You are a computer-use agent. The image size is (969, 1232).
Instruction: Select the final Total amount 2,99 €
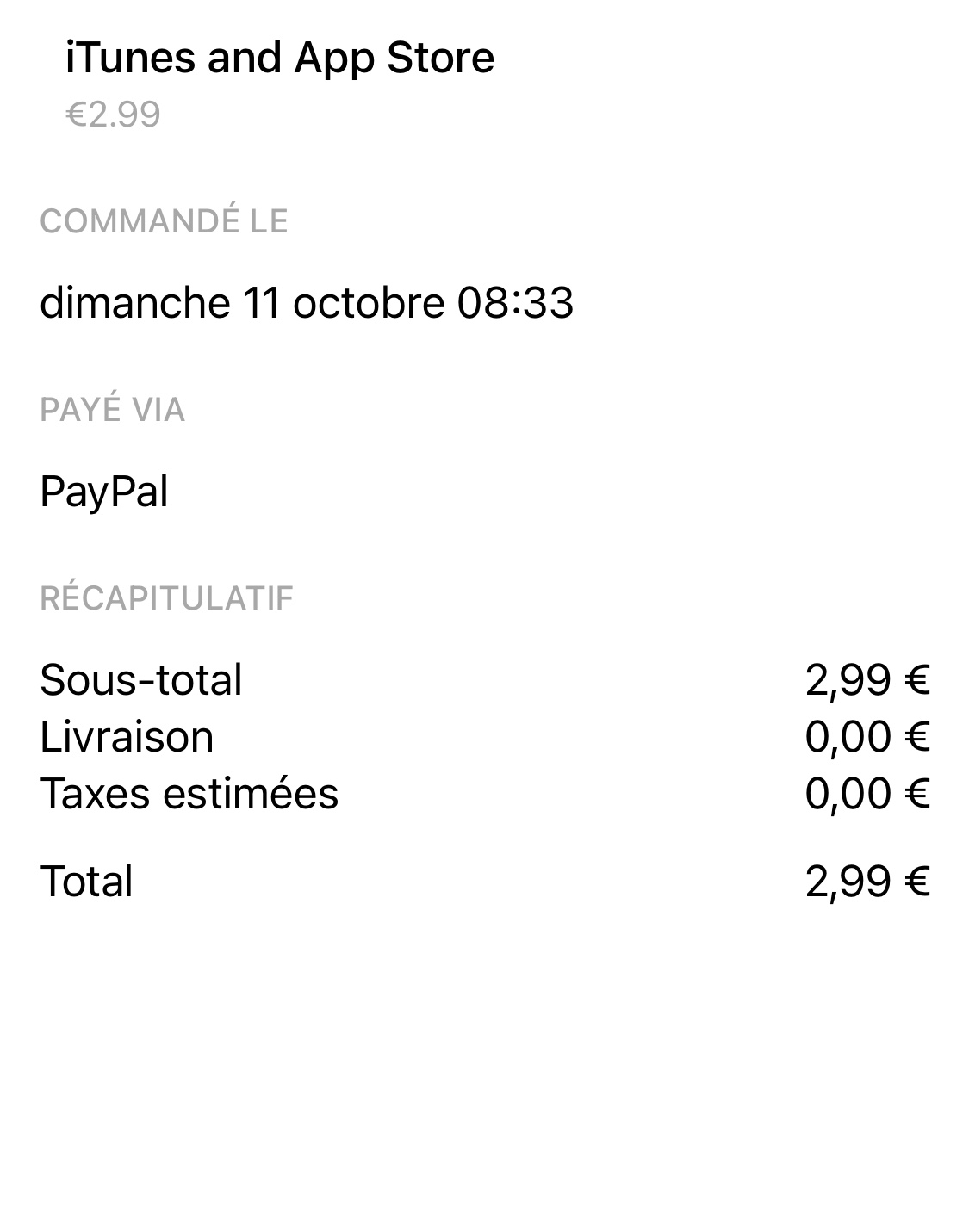point(867,882)
